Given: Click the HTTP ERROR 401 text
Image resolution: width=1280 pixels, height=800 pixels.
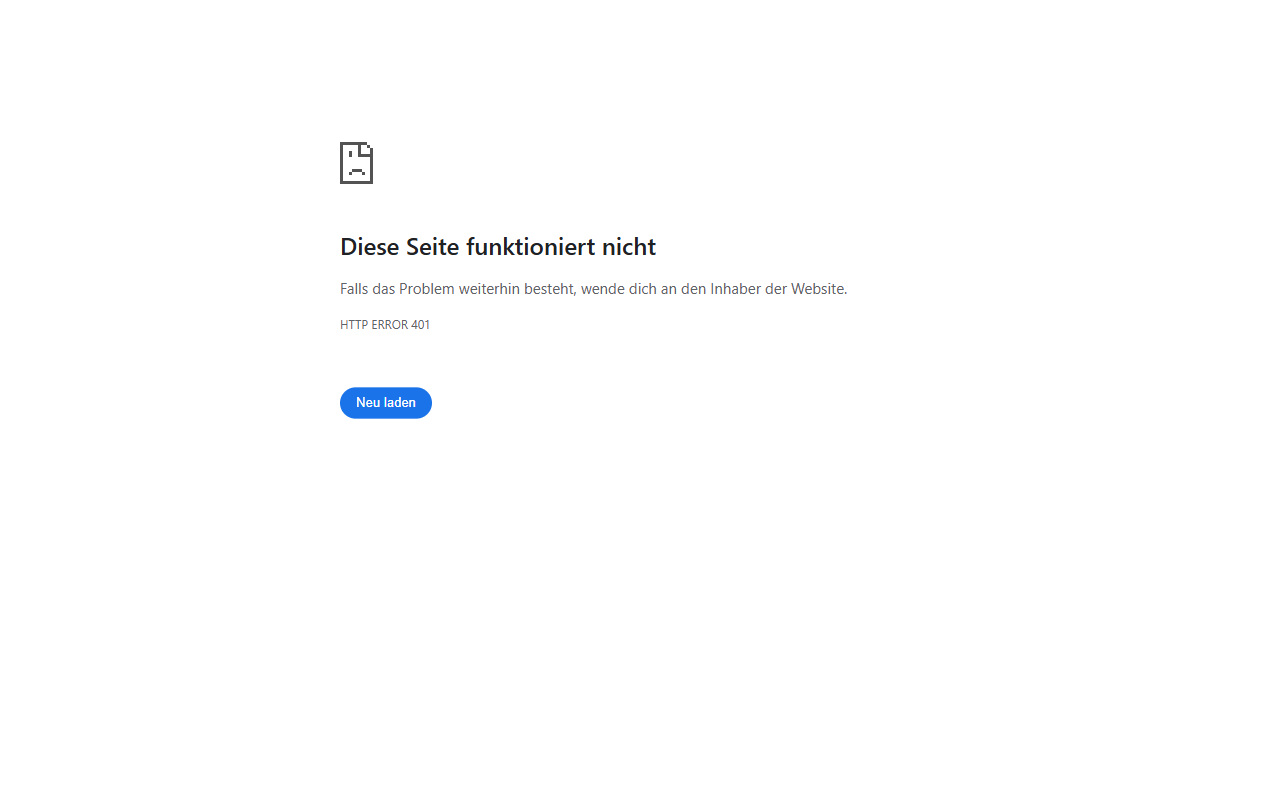Looking at the screenshot, I should tap(385, 325).
